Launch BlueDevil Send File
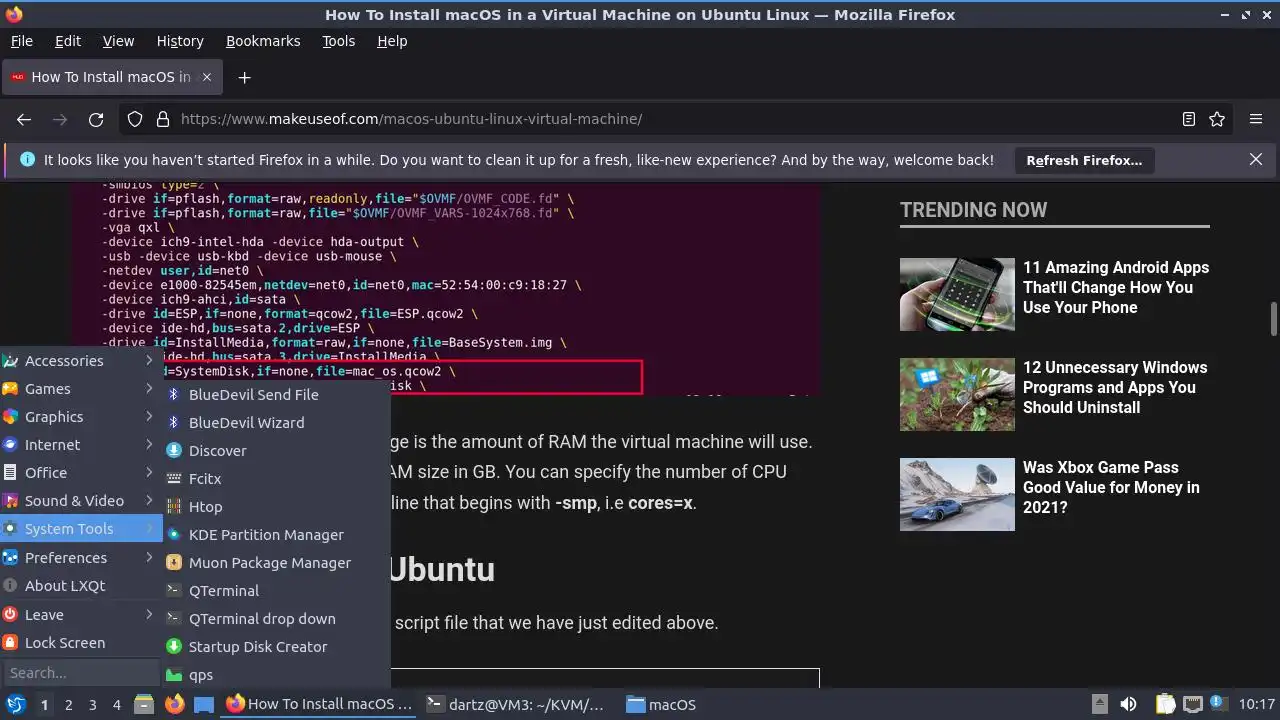 tap(277, 395)
